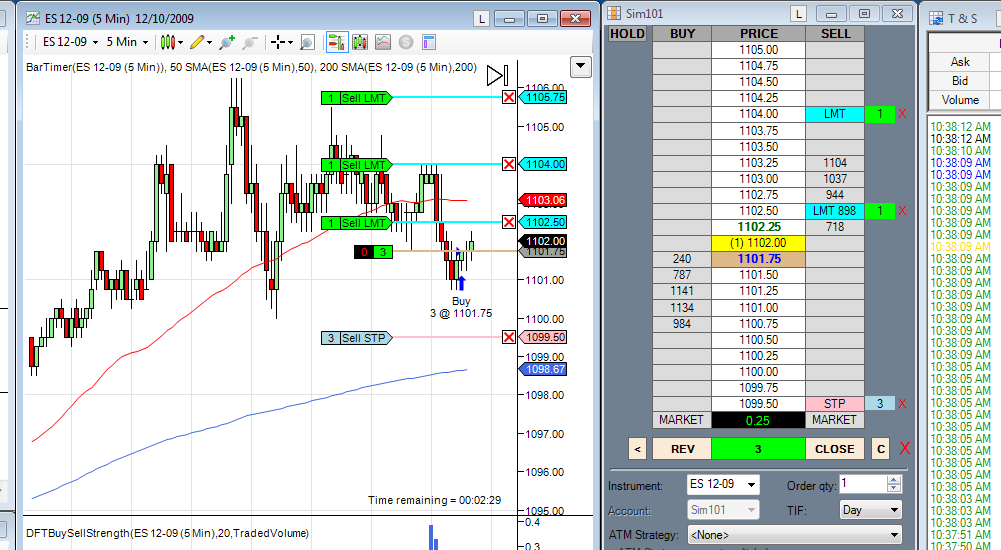Click the CLOSE position button

point(834,449)
